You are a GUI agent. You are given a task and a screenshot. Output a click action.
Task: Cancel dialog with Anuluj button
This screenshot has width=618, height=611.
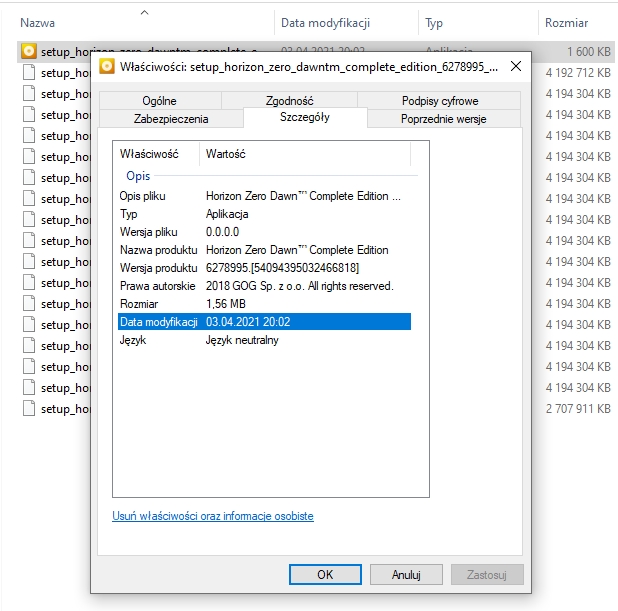click(406, 574)
